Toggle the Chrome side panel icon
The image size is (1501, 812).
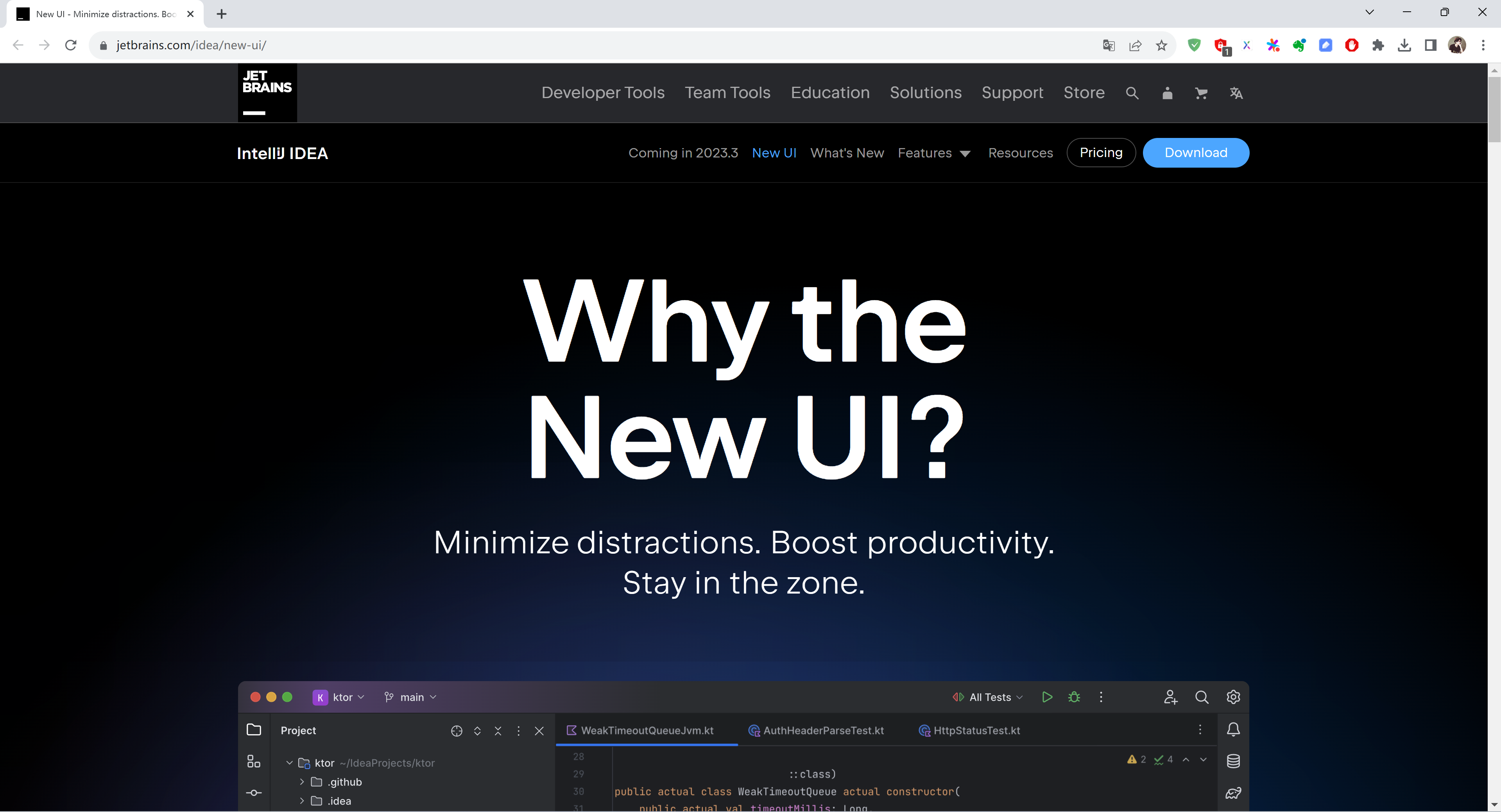click(x=1431, y=45)
